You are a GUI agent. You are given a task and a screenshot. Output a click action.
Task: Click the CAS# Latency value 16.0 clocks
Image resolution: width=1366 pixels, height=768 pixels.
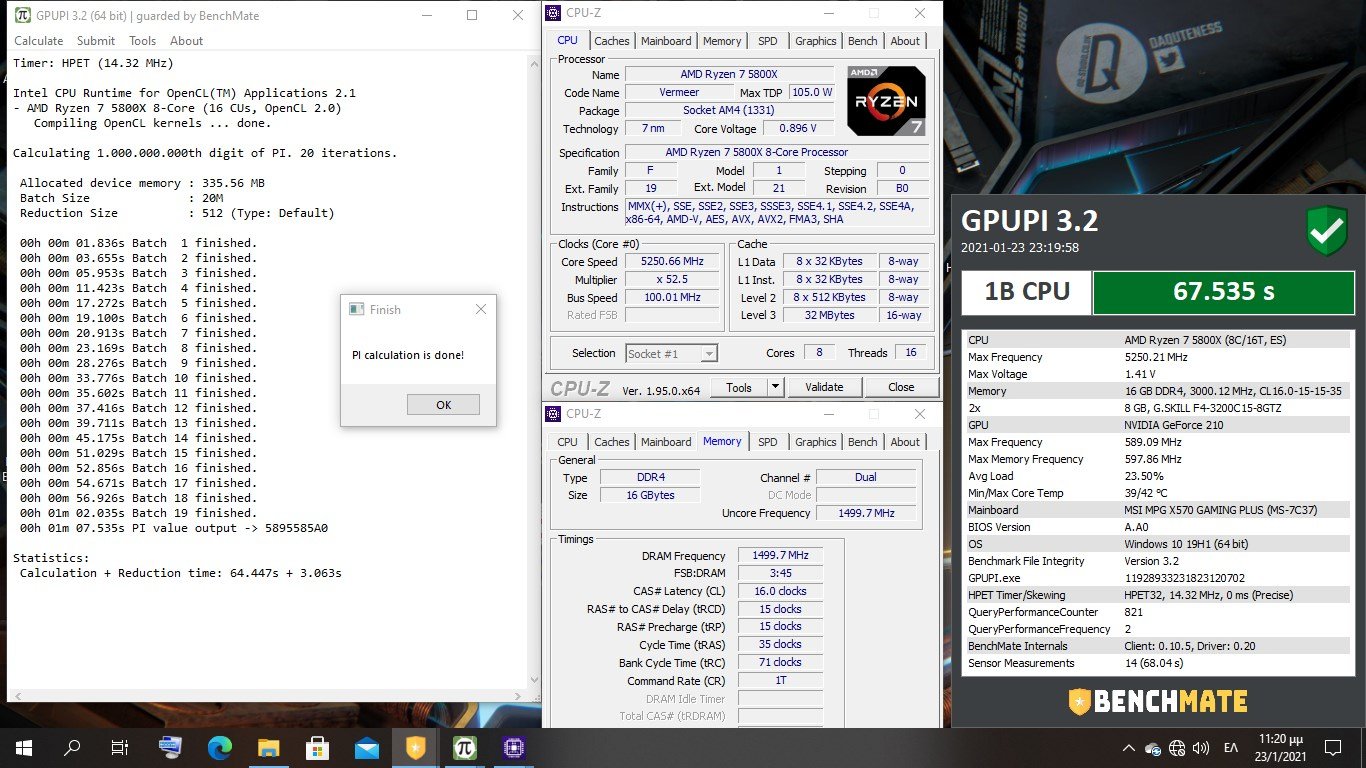pyautogui.click(x=780, y=591)
